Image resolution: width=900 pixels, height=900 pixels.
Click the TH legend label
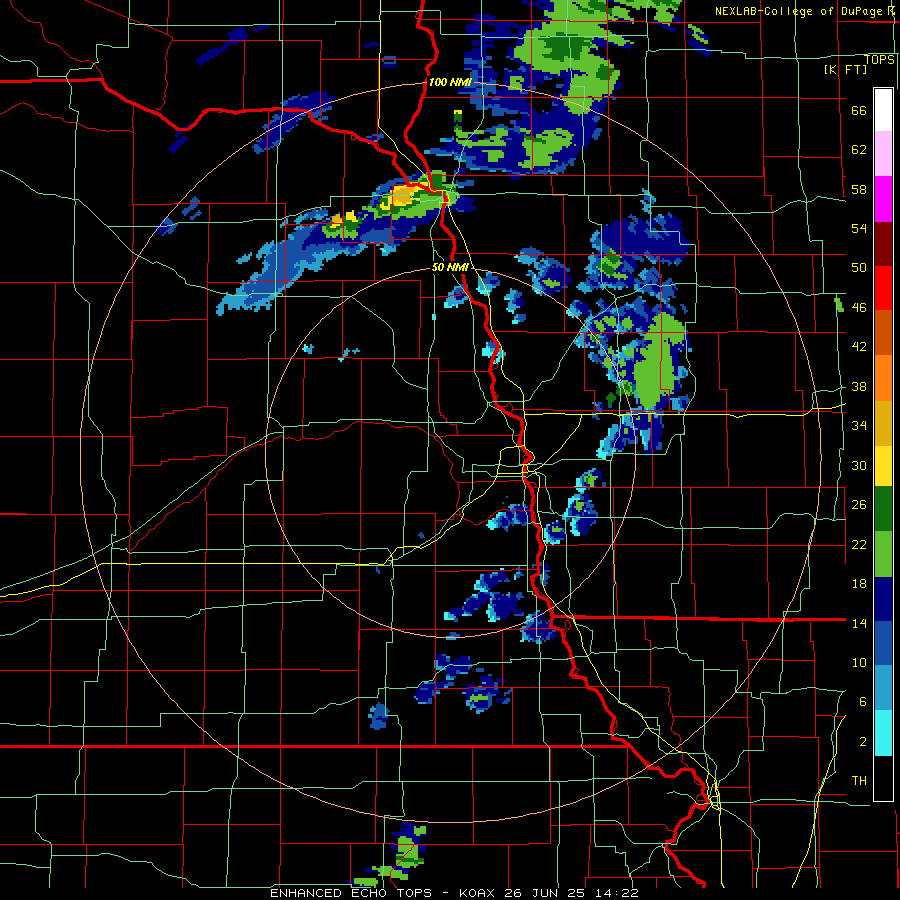[859, 781]
